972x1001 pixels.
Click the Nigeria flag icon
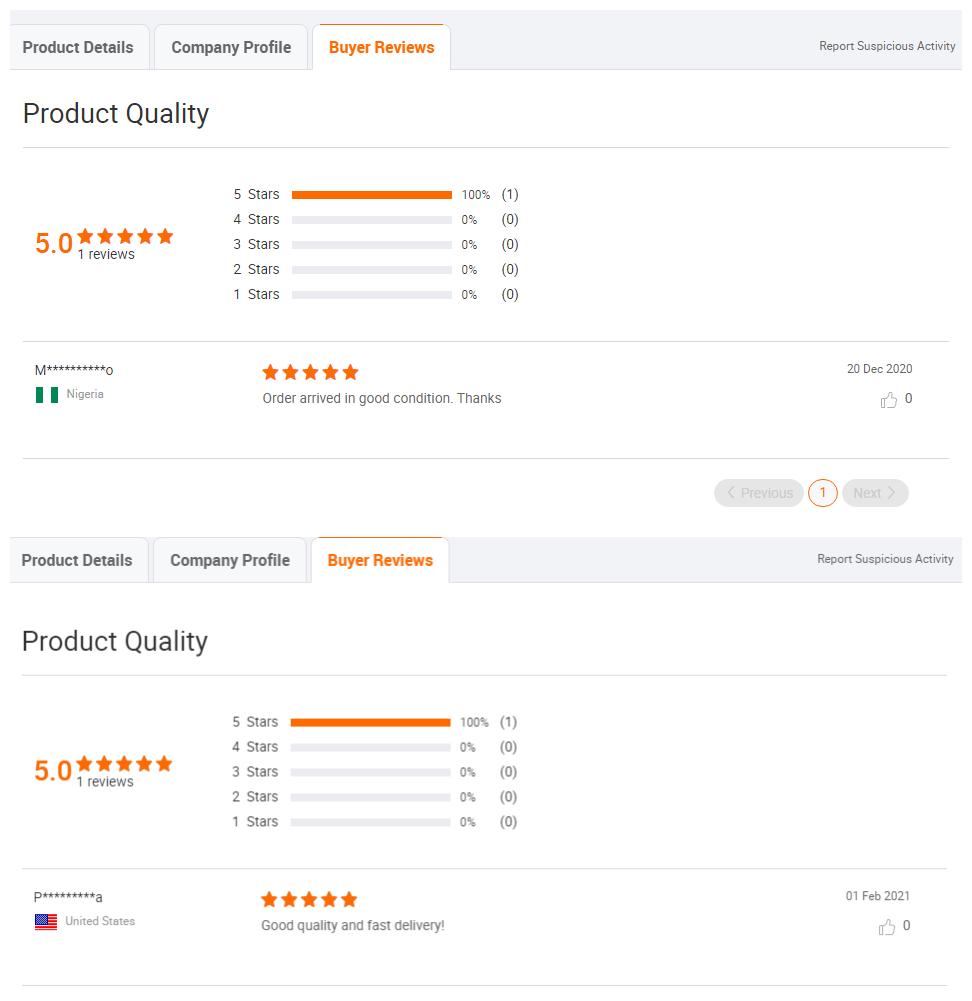[47, 395]
